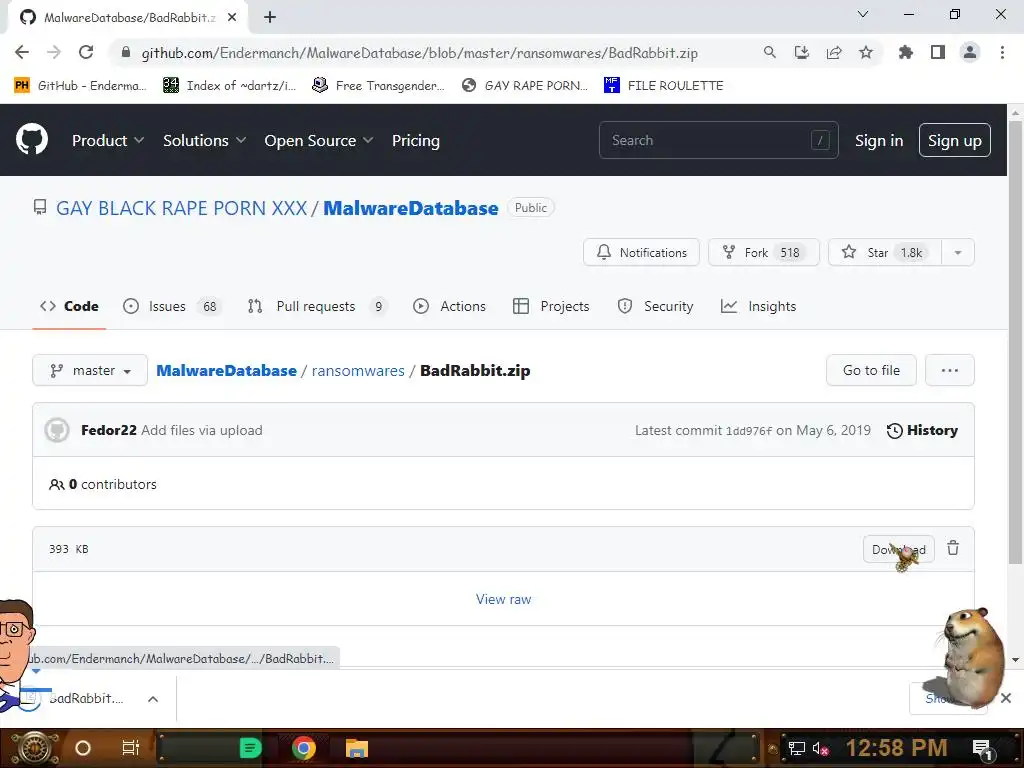
Task: Open the taskbar Task View icon
Action: tap(131, 748)
